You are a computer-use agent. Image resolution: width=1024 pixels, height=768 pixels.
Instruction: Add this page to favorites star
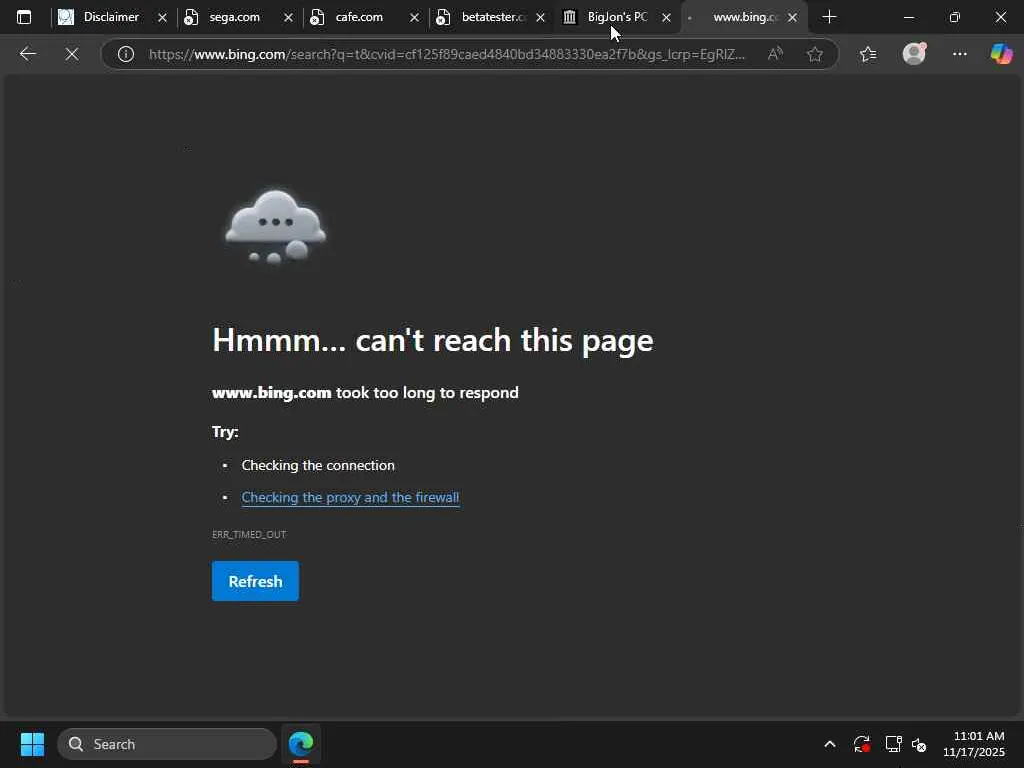coord(814,54)
